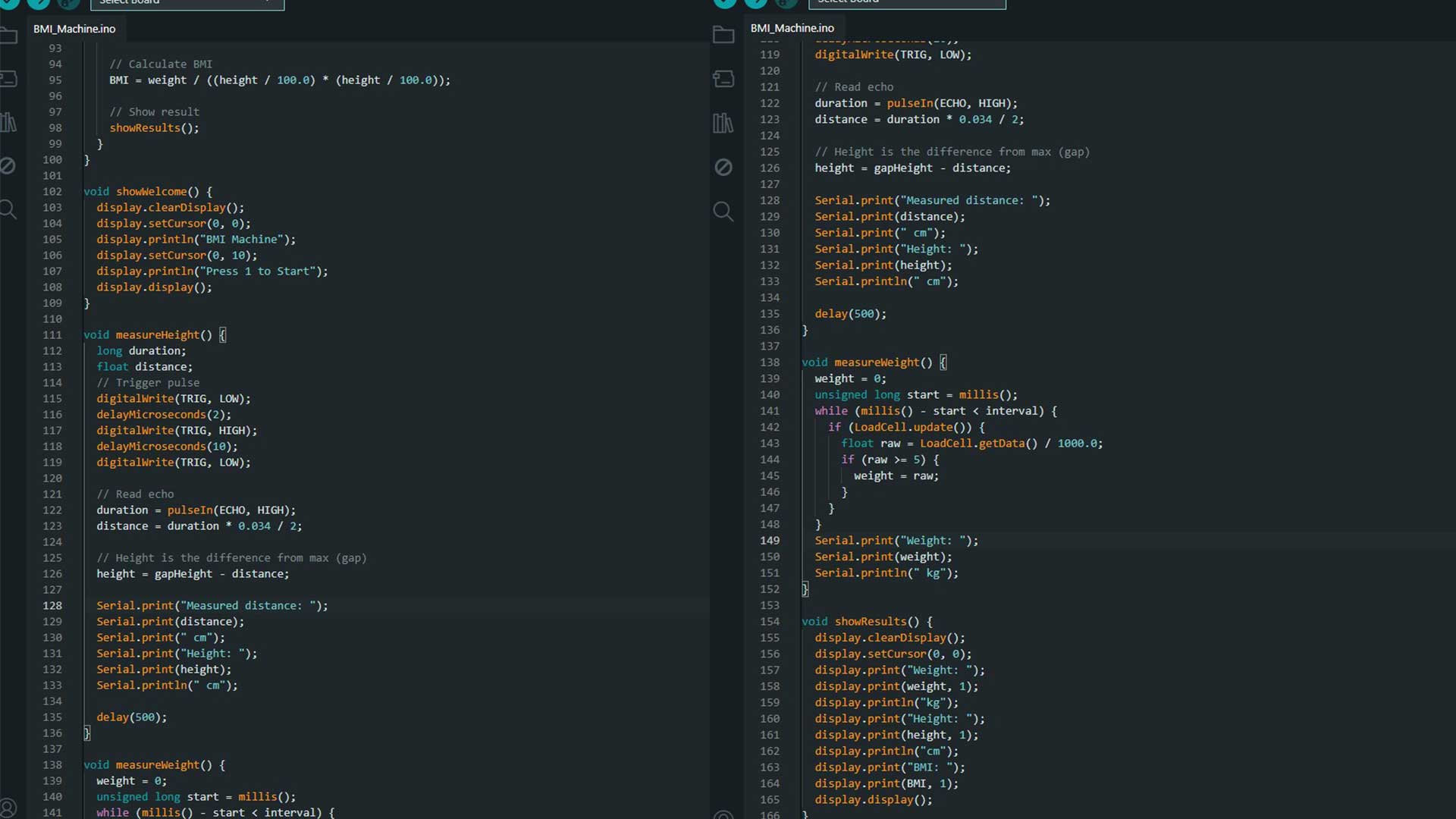The image size is (1456, 819).
Task: Open Sketchbook folder icon in left window sidebar
Action: pyautogui.click(x=8, y=35)
